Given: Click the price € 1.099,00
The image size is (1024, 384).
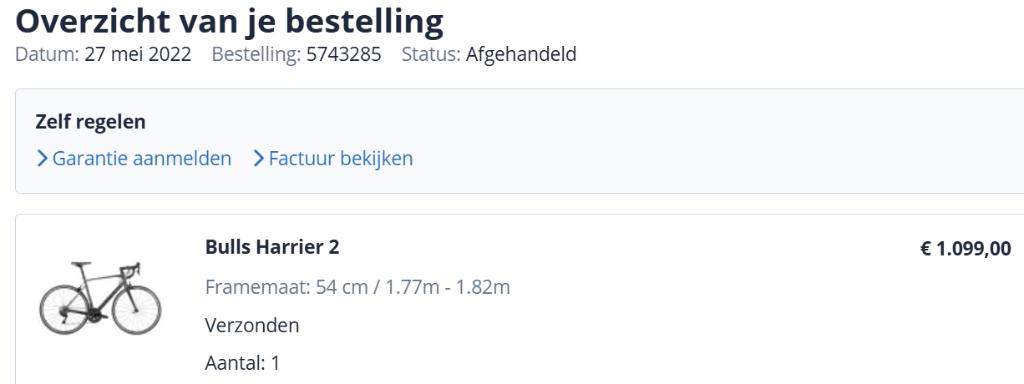Looking at the screenshot, I should [x=966, y=248].
